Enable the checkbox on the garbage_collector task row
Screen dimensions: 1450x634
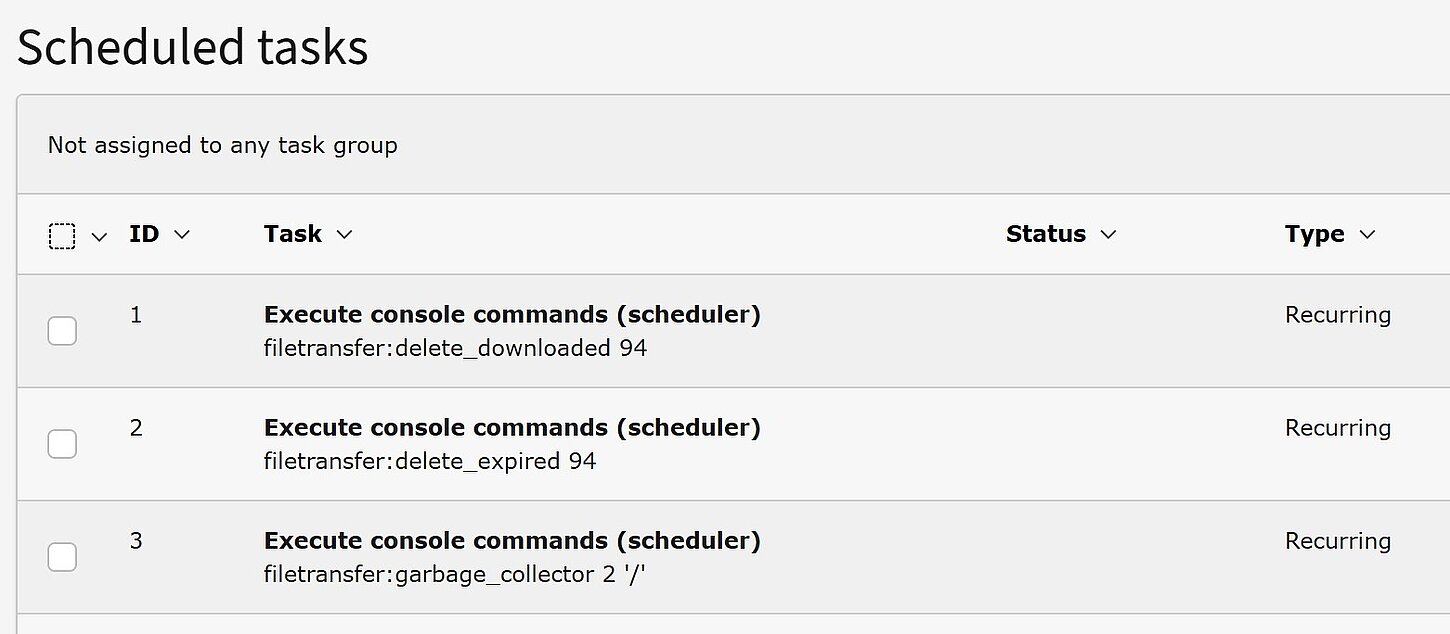click(62, 557)
